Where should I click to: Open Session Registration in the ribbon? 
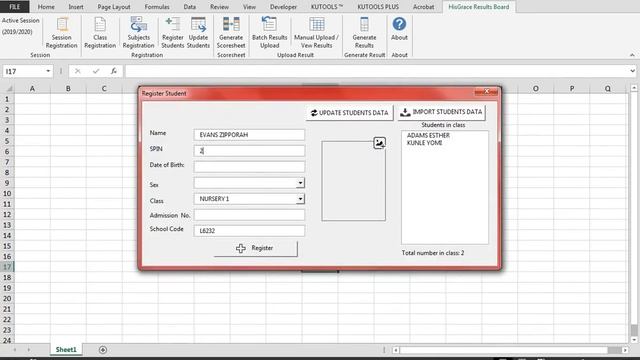coord(61,33)
